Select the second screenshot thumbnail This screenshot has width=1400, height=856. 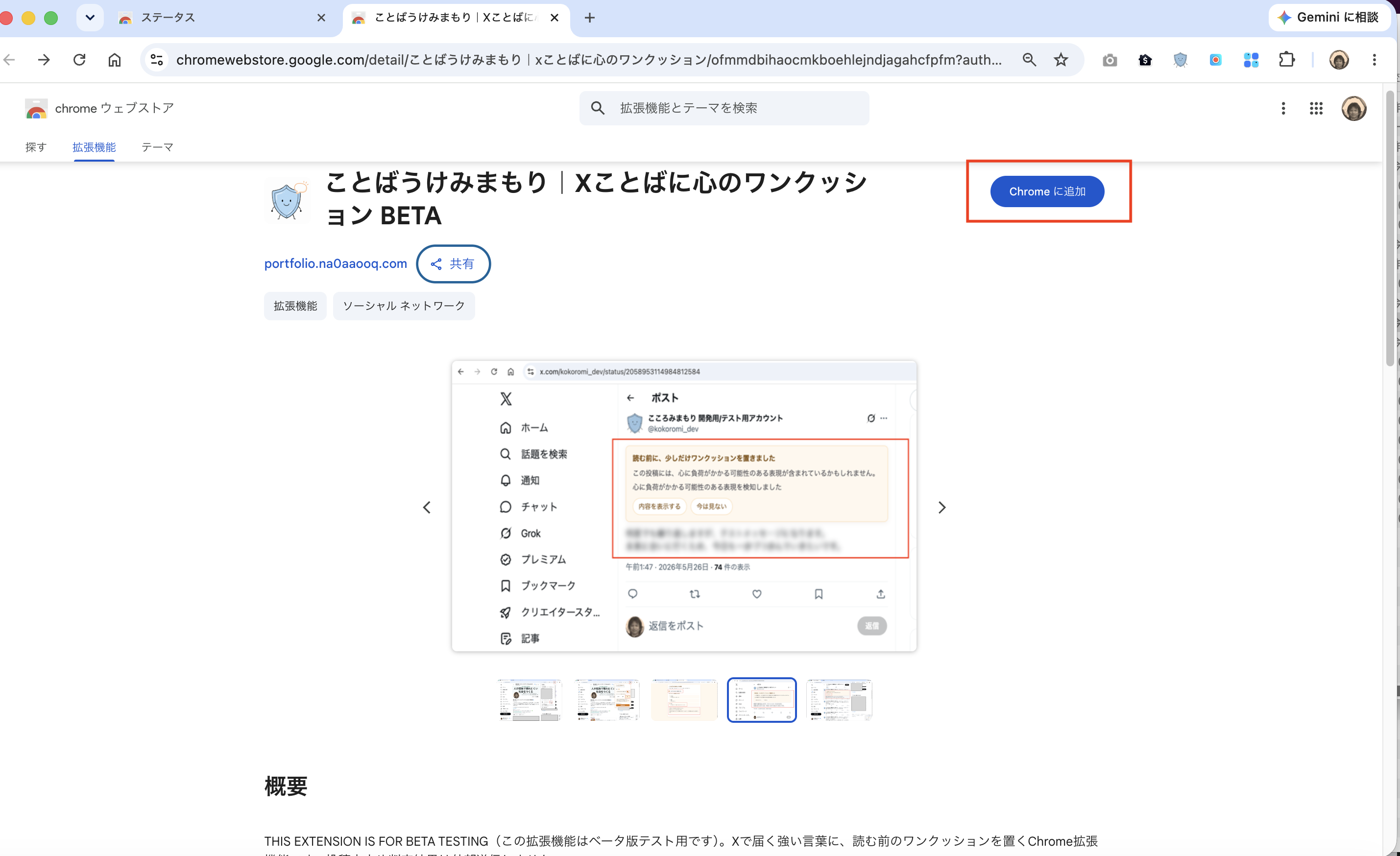point(607,700)
